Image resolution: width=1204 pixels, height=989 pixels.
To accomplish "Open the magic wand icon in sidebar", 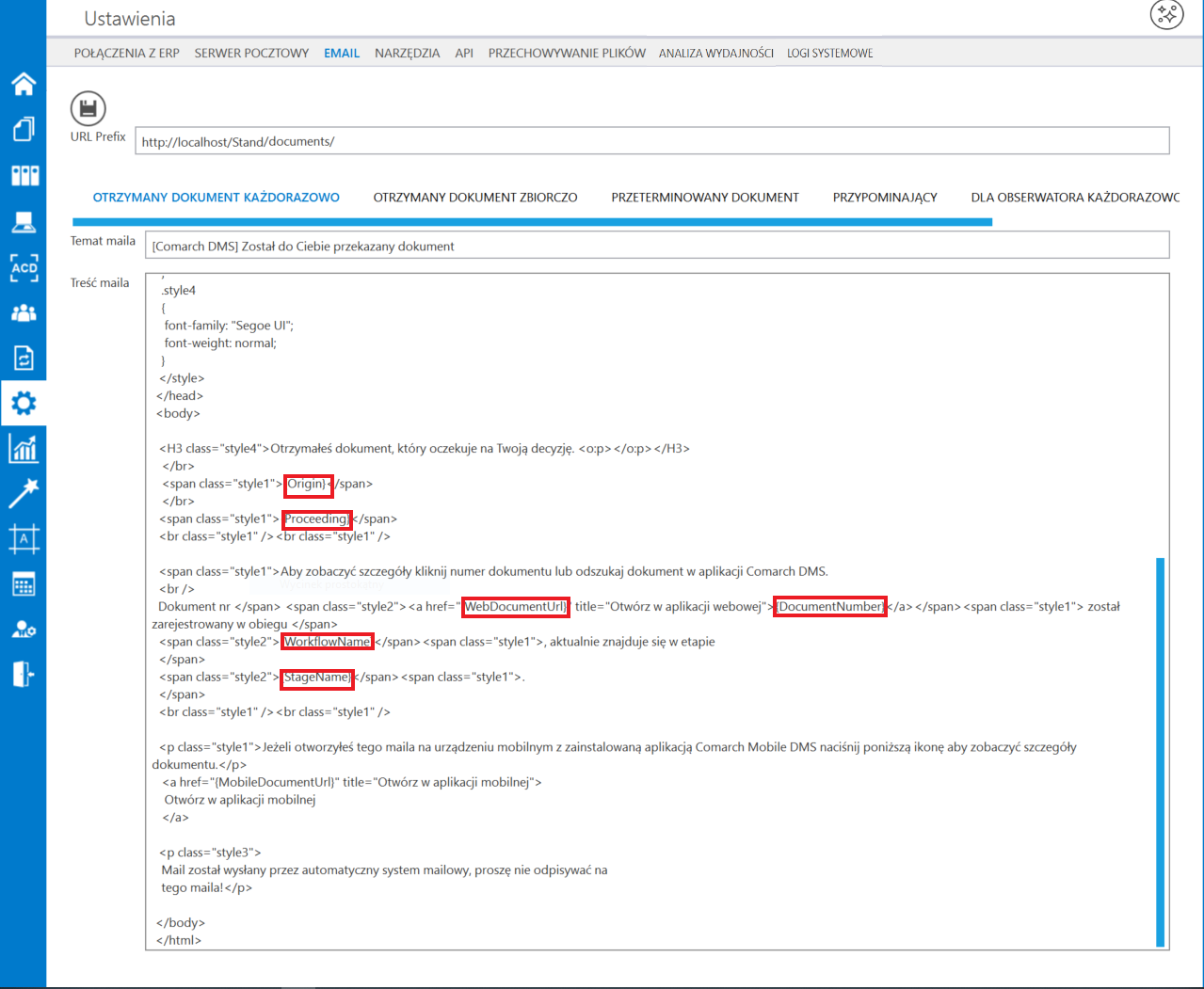I will tap(24, 493).
